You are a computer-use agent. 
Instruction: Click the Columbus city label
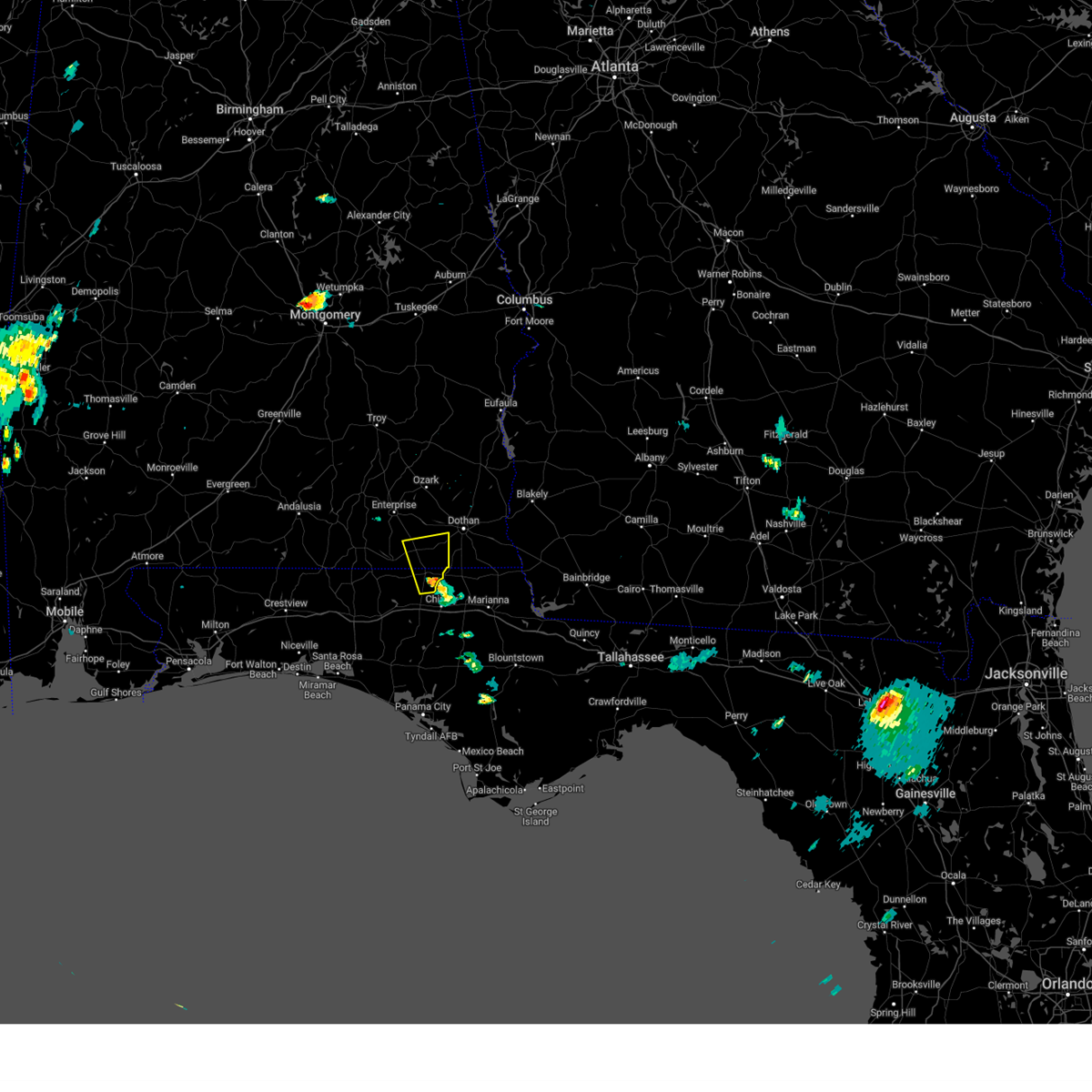click(x=524, y=299)
